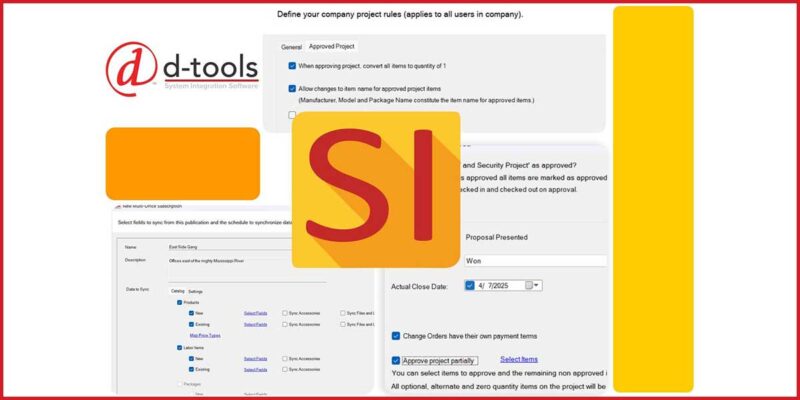The height and width of the screenshot is (400, 800).
Task: Click the Description text field
Action: pyautogui.click(x=247, y=269)
